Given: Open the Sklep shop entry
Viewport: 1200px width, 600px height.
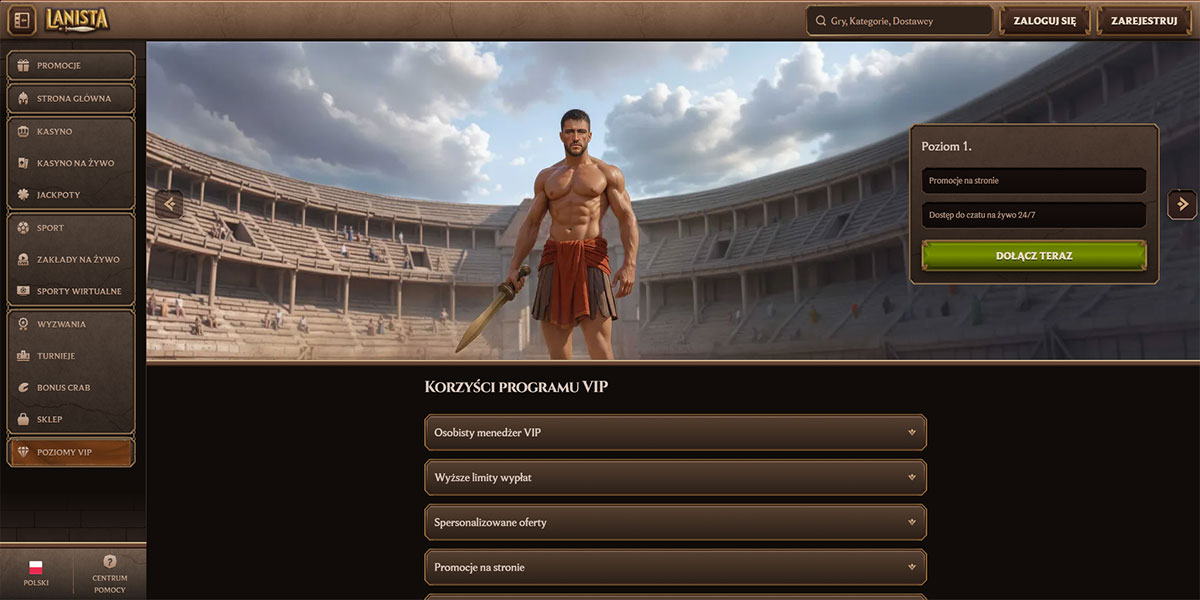Looking at the screenshot, I should (x=71, y=419).
